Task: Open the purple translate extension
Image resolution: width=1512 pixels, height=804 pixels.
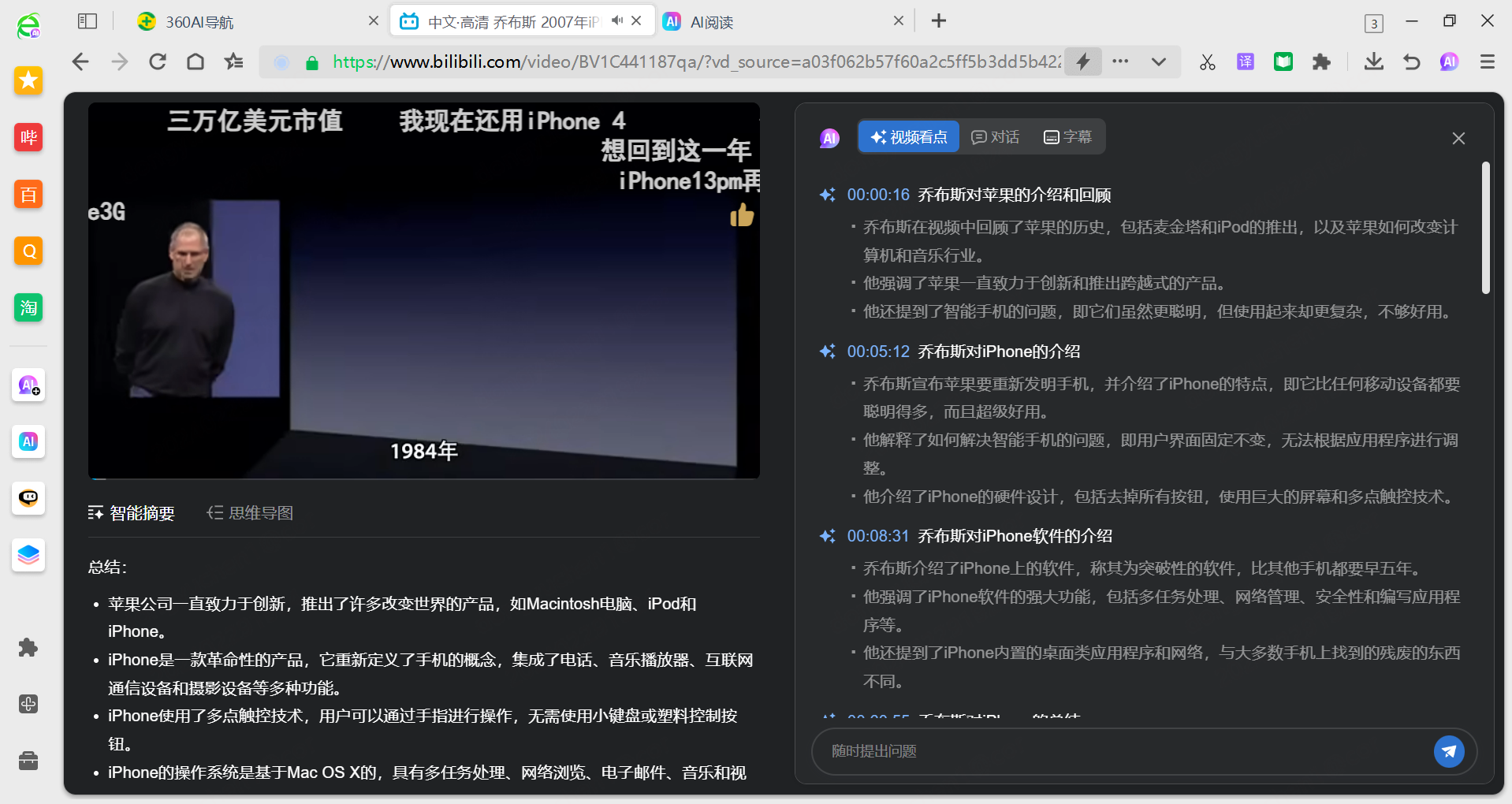Action: coord(1246,61)
